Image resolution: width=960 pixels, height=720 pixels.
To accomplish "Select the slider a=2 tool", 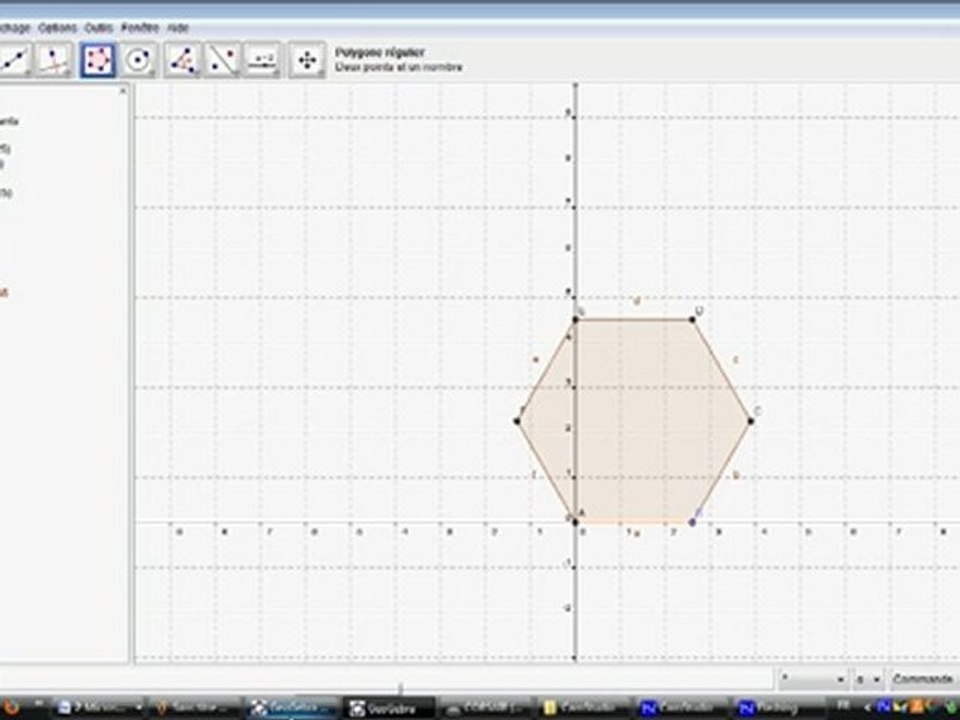I will [x=263, y=60].
